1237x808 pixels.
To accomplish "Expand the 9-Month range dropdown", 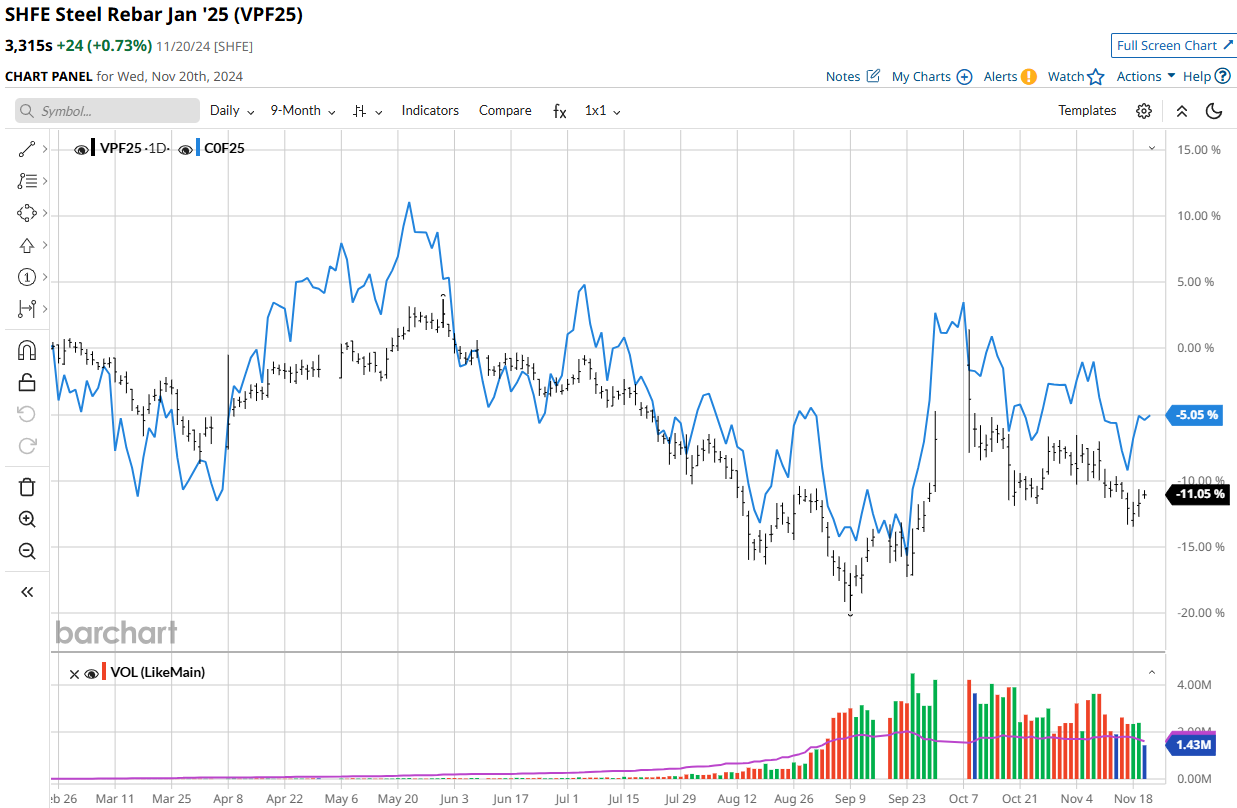I will [x=302, y=111].
